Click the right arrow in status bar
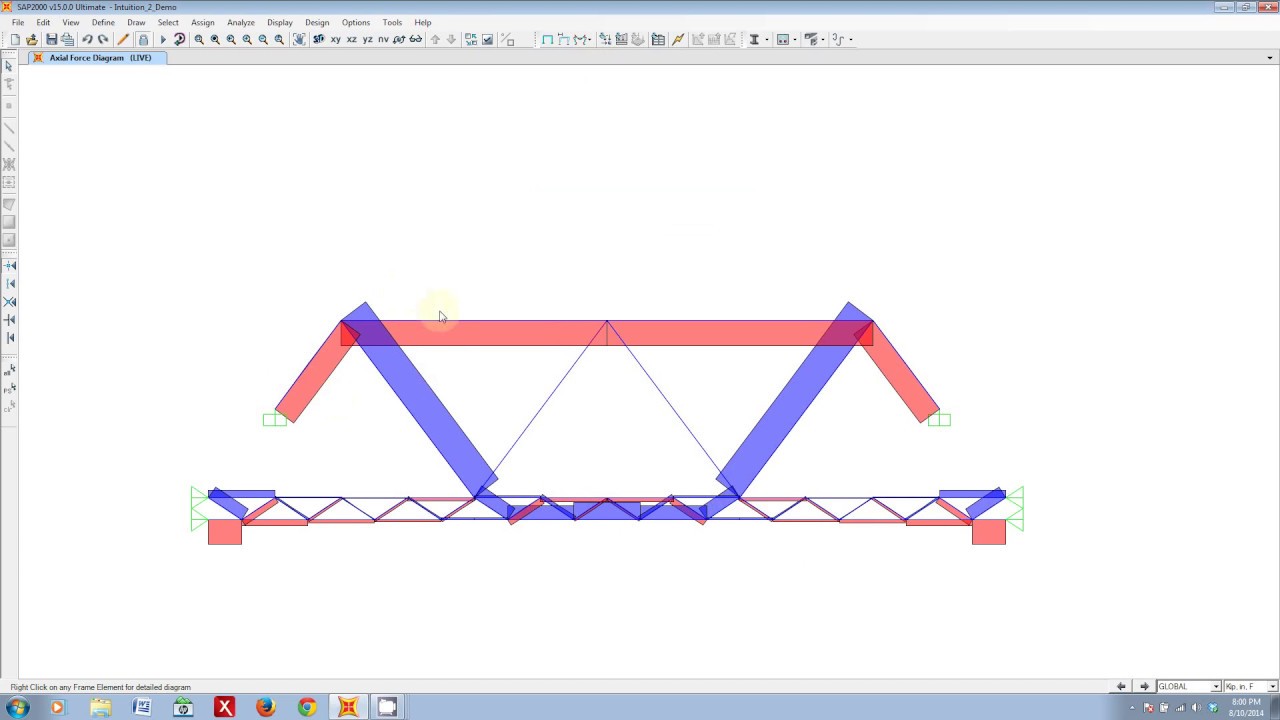 click(x=1145, y=687)
